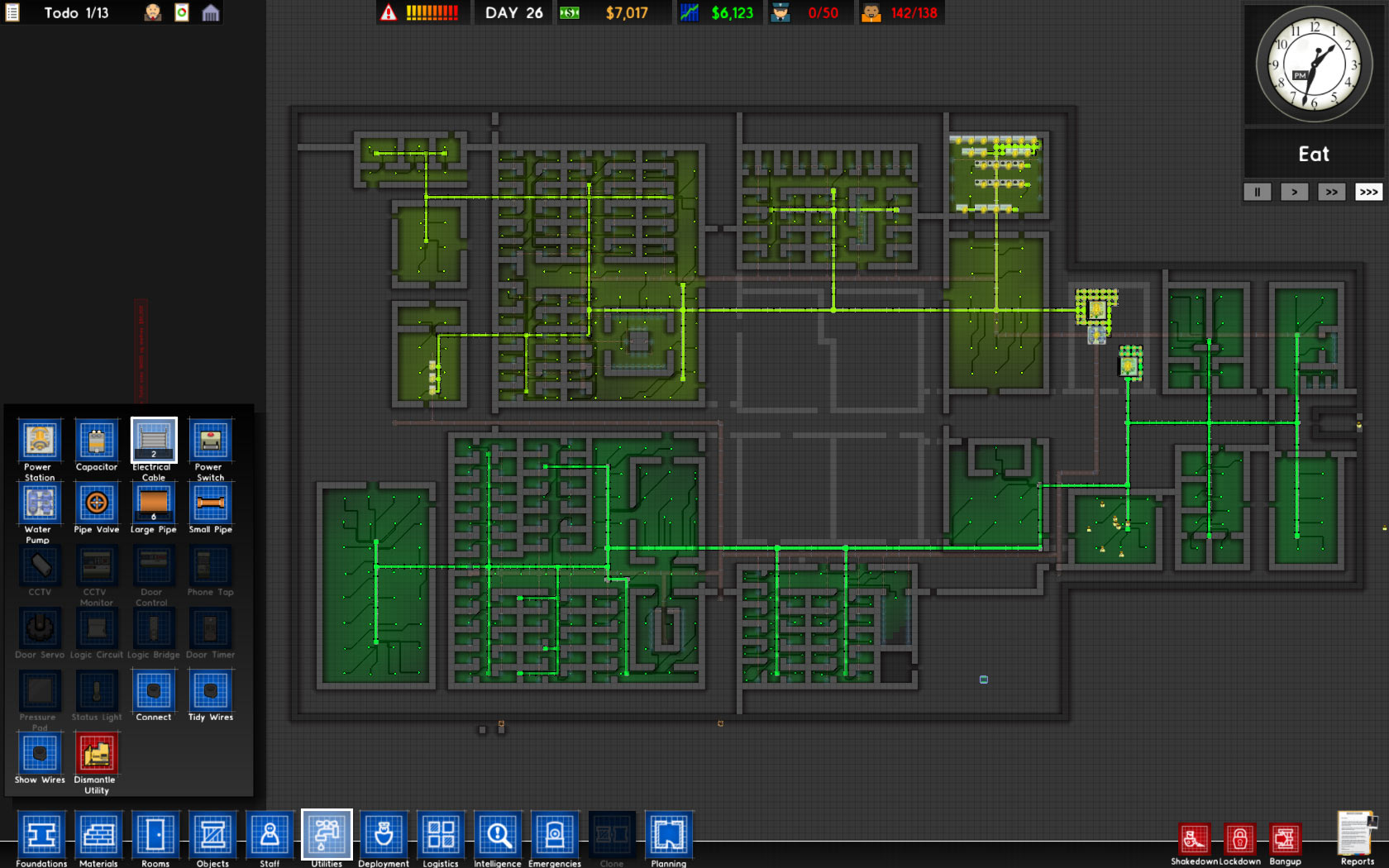
Task: Click the analog clock
Action: [1314, 65]
